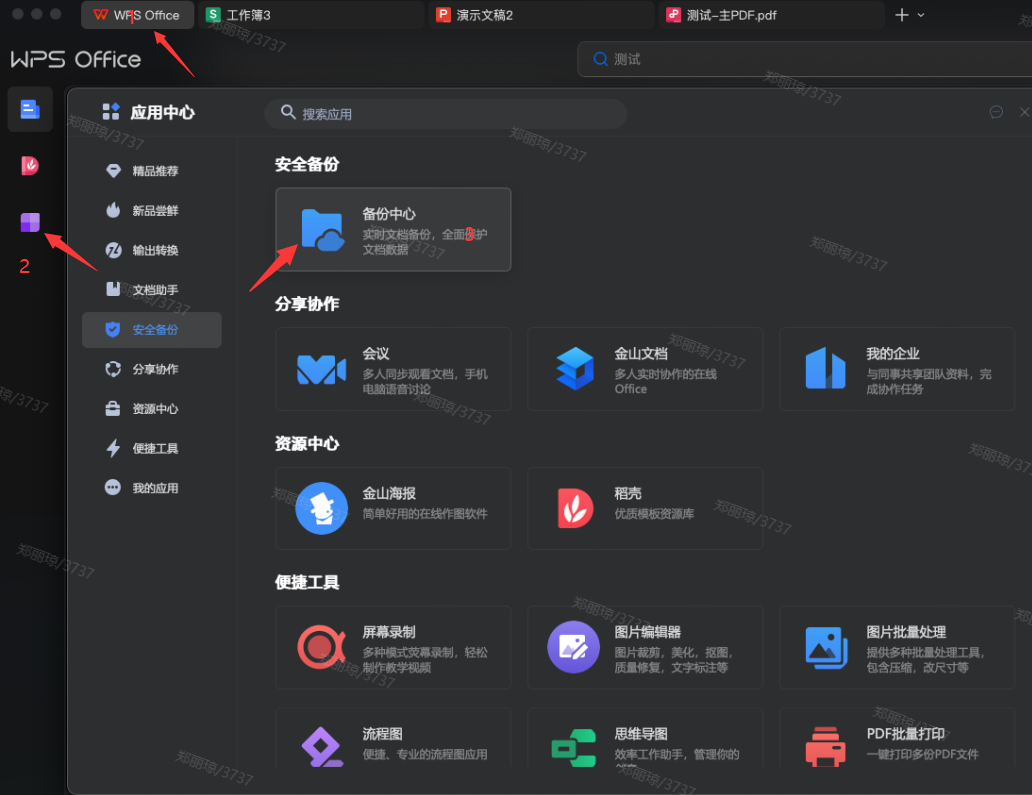Switch to the 演示文稿2 presentation tab

click(541, 15)
